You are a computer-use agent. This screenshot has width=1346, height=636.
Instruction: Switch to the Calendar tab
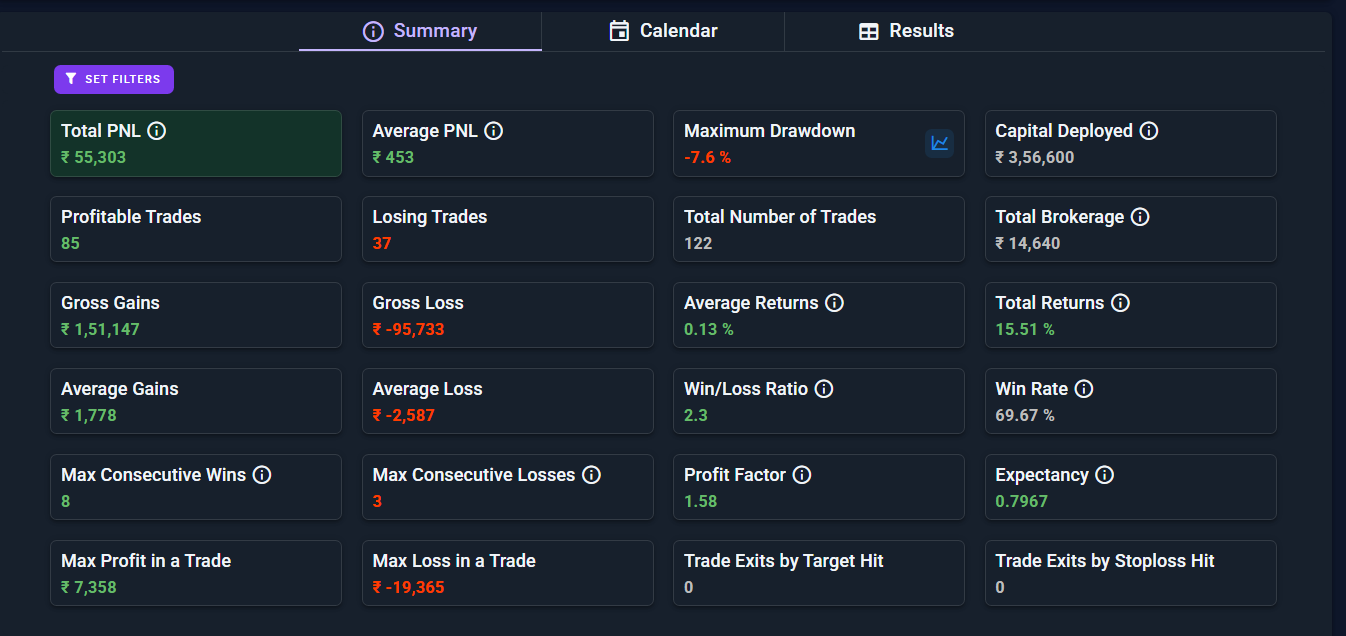click(663, 31)
